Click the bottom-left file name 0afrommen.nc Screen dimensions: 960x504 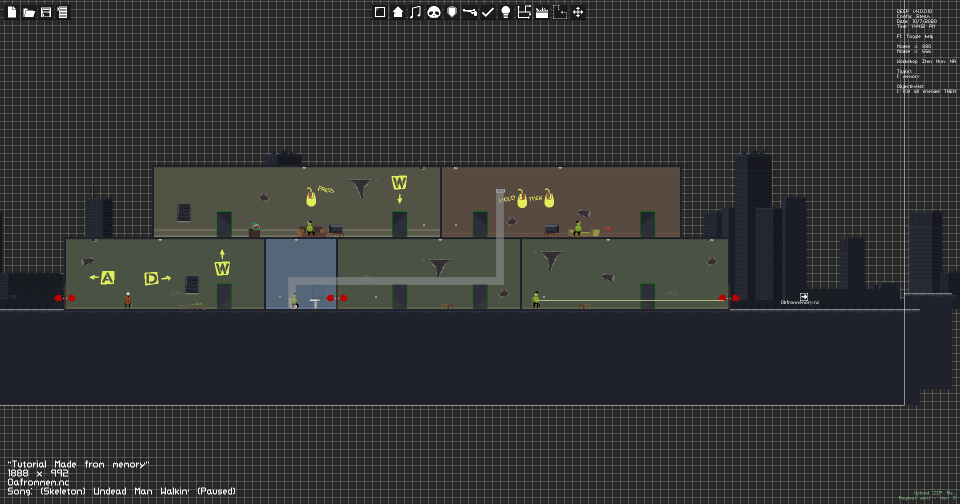(x=38, y=482)
